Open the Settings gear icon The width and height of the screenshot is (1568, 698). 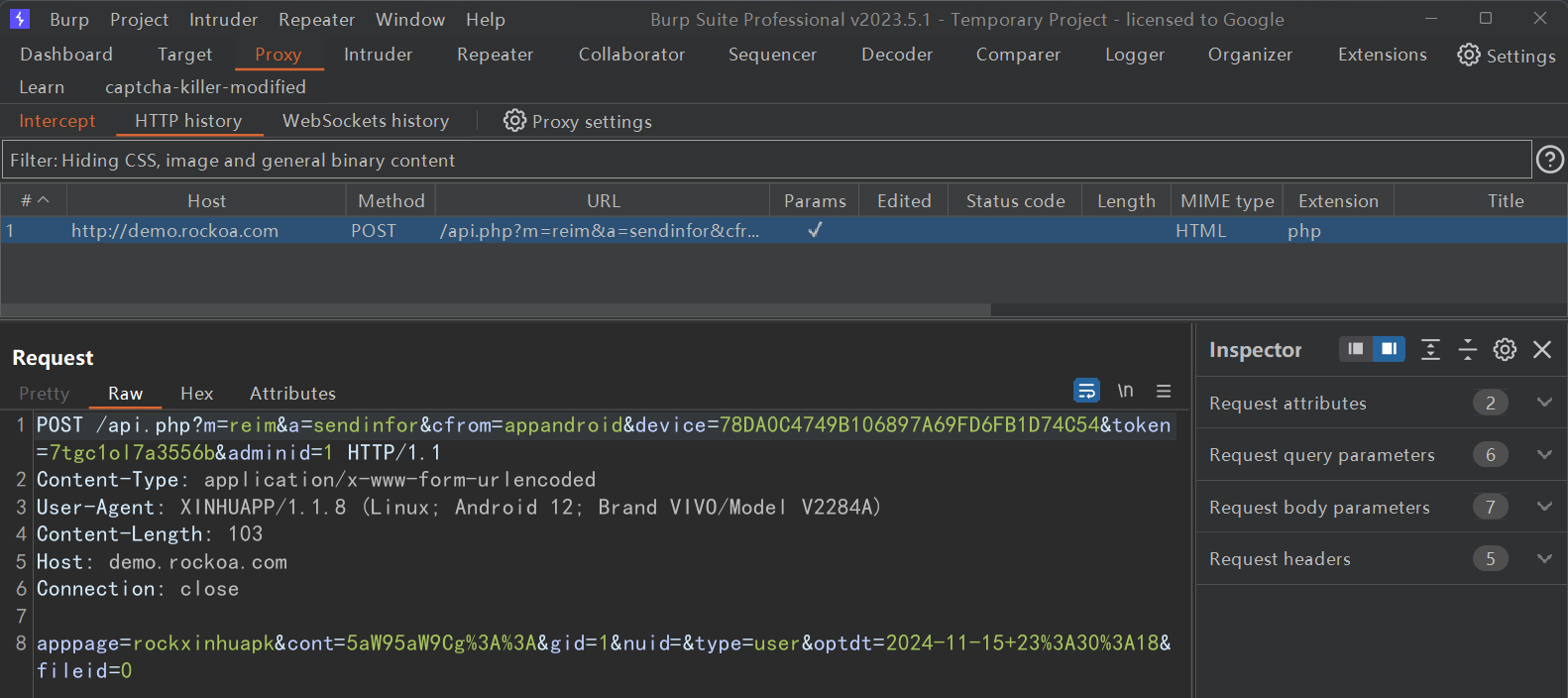1468,55
